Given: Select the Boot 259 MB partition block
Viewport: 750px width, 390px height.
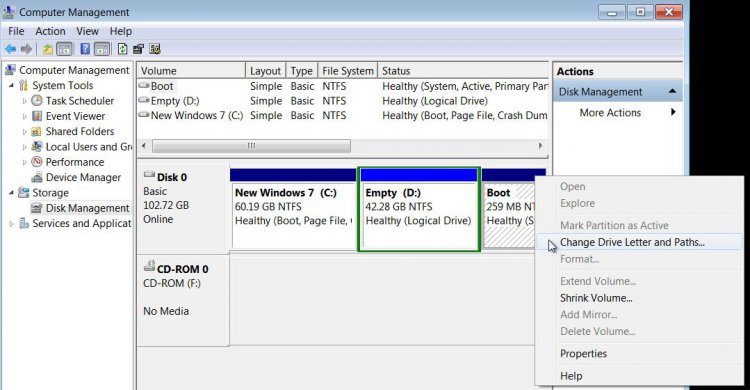Looking at the screenshot, I should point(509,209).
